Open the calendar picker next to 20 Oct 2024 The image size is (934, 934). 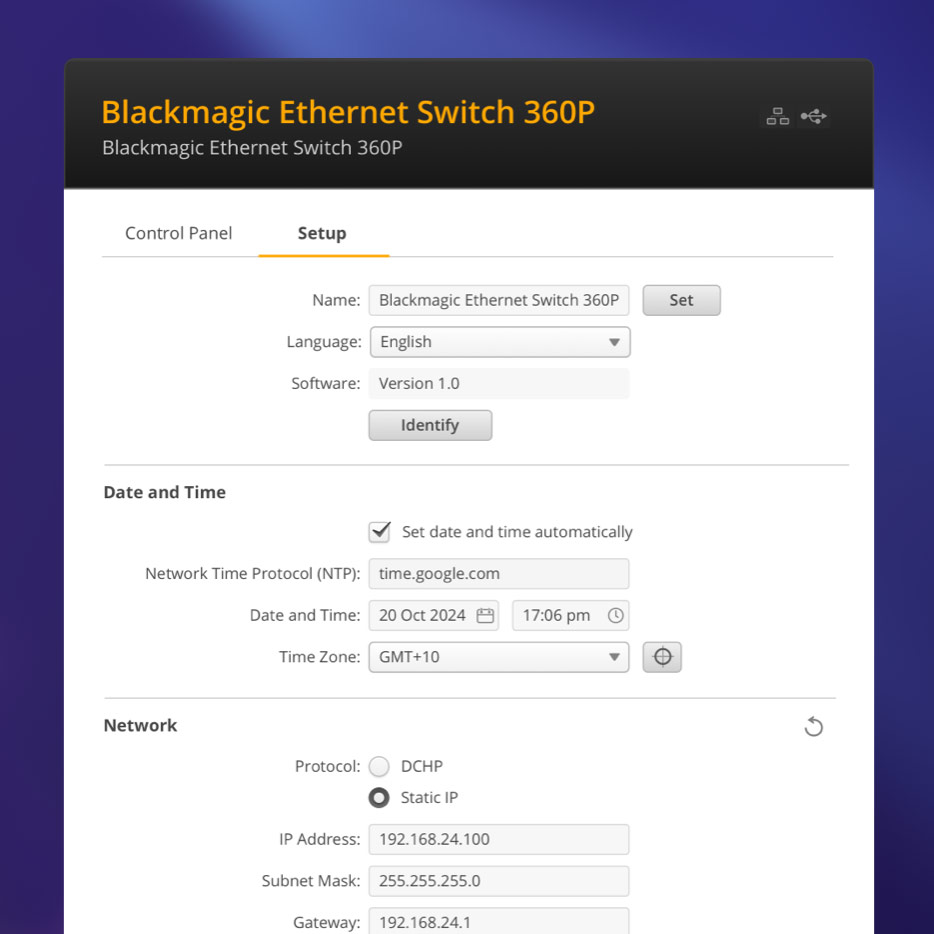(487, 615)
